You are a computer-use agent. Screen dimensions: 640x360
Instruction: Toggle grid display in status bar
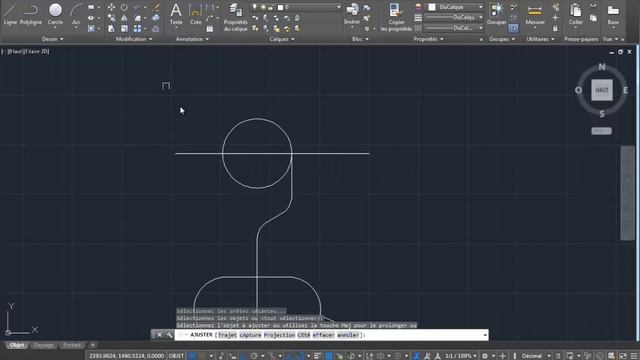point(192,356)
